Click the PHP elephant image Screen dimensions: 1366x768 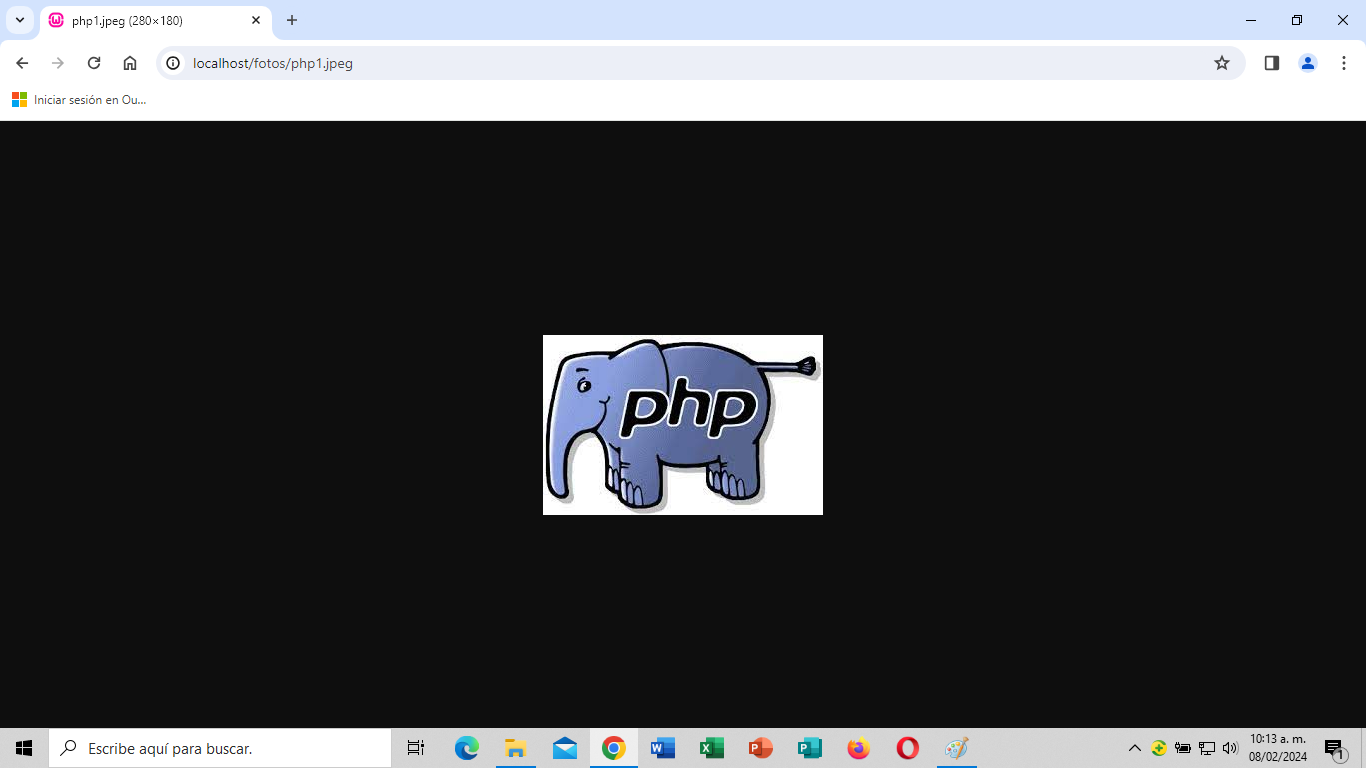click(682, 425)
